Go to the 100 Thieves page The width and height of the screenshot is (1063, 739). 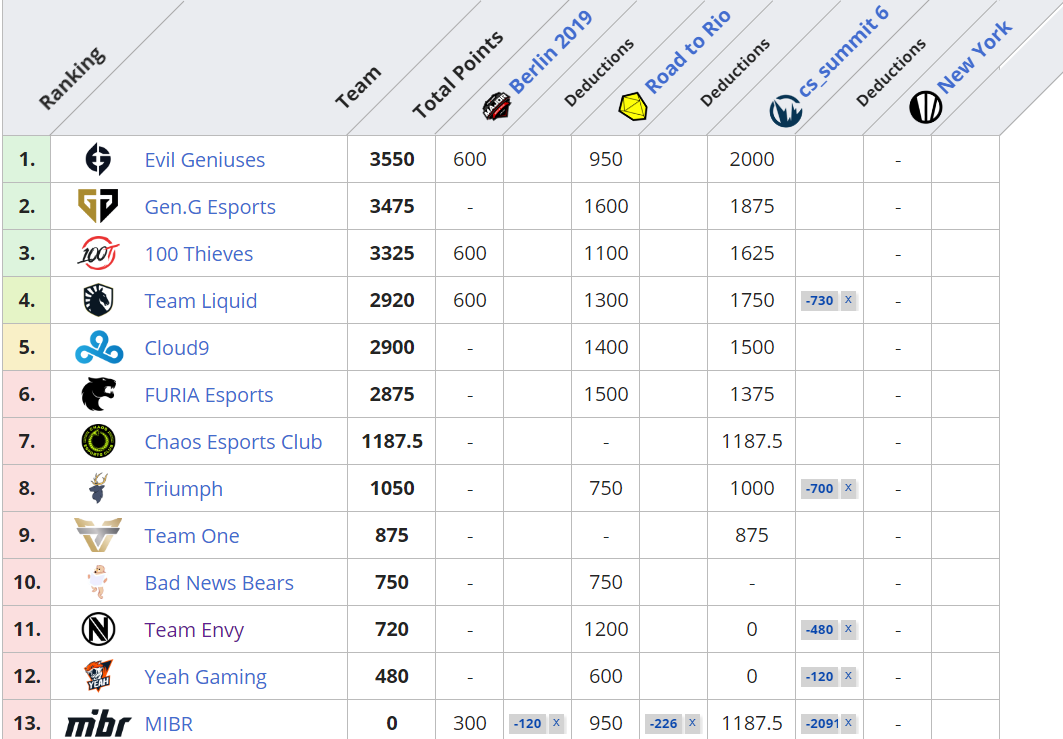click(199, 254)
